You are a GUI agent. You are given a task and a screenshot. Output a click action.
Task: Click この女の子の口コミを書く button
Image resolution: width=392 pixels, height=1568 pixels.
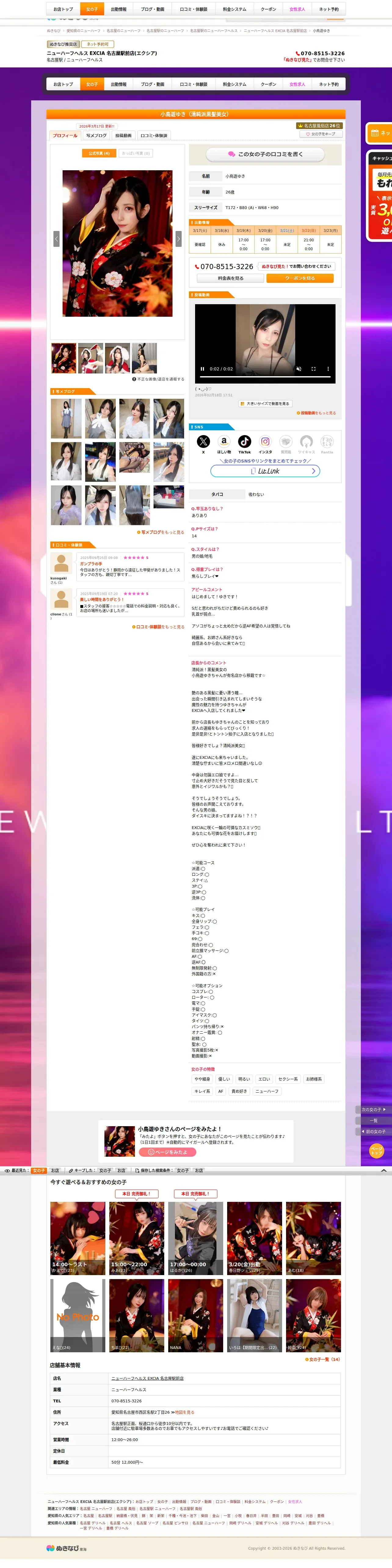pos(265,154)
